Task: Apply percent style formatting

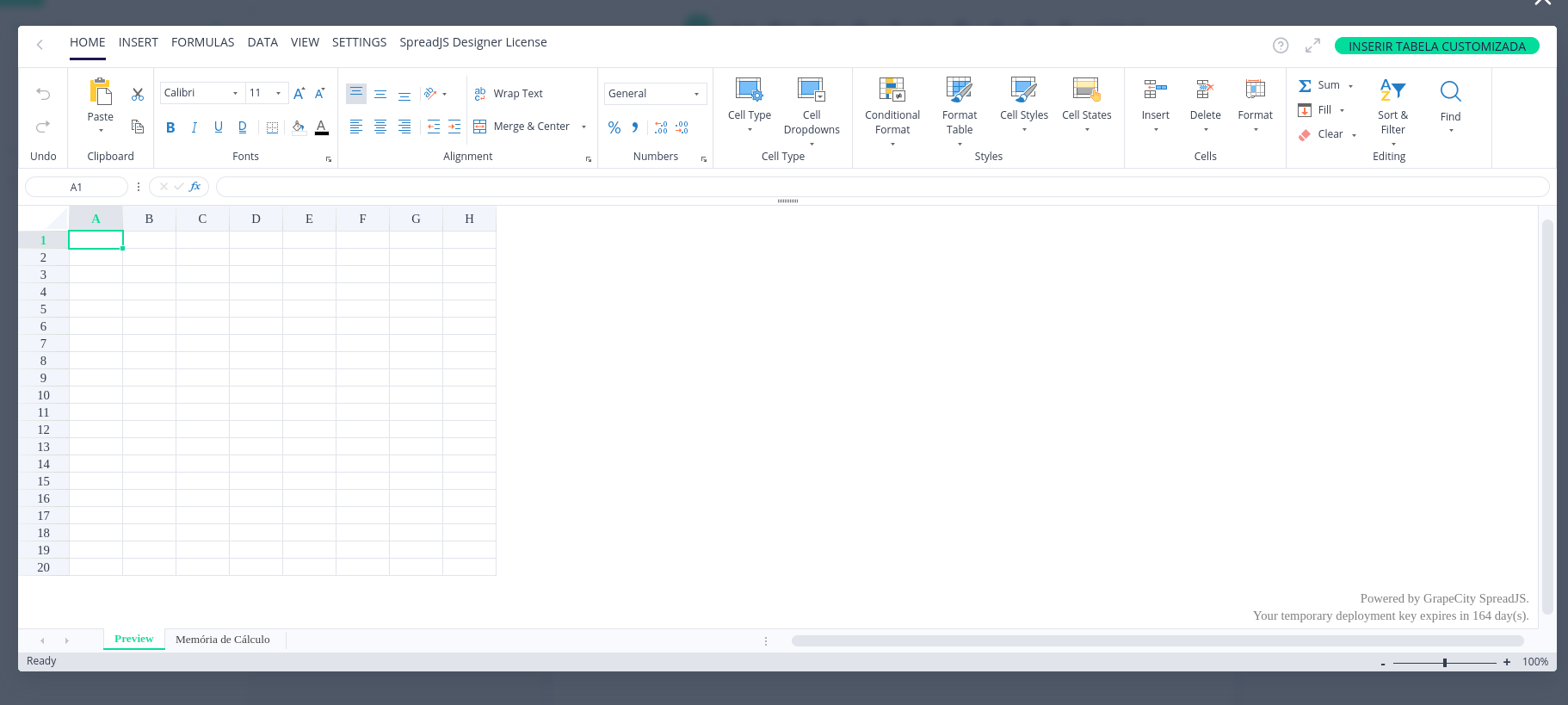Action: coord(614,127)
